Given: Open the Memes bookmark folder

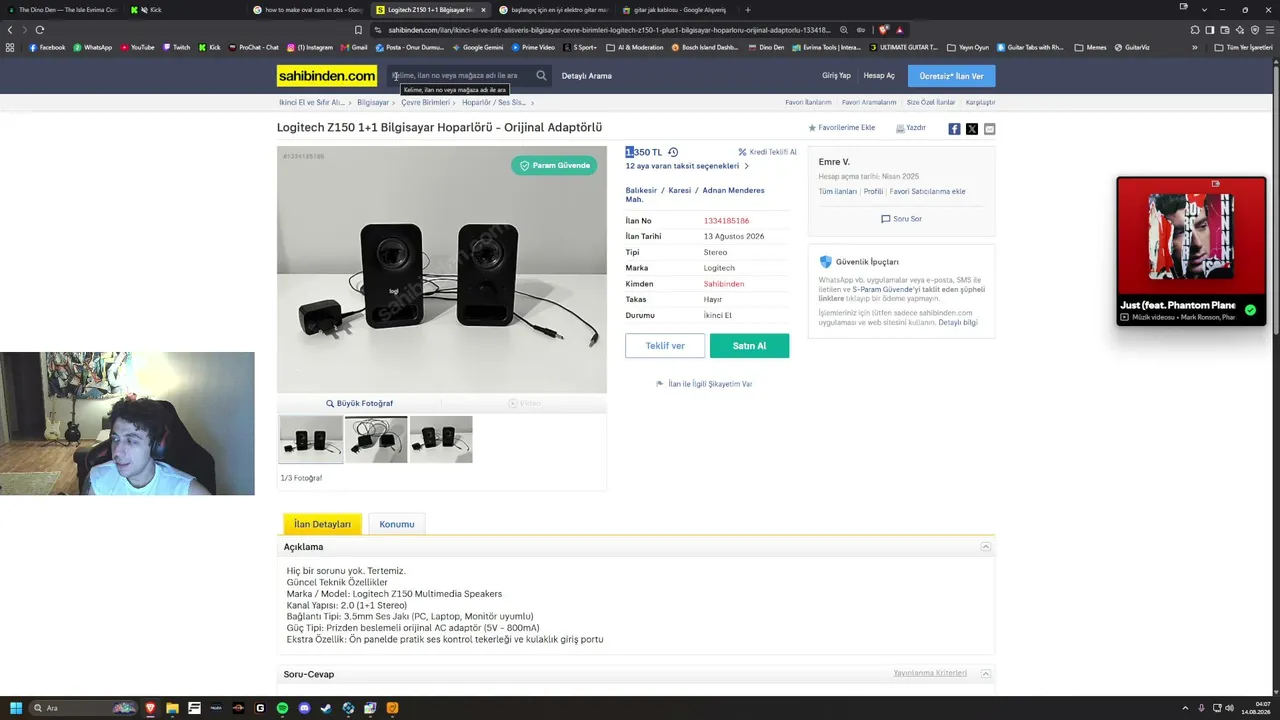Looking at the screenshot, I should point(1091,47).
